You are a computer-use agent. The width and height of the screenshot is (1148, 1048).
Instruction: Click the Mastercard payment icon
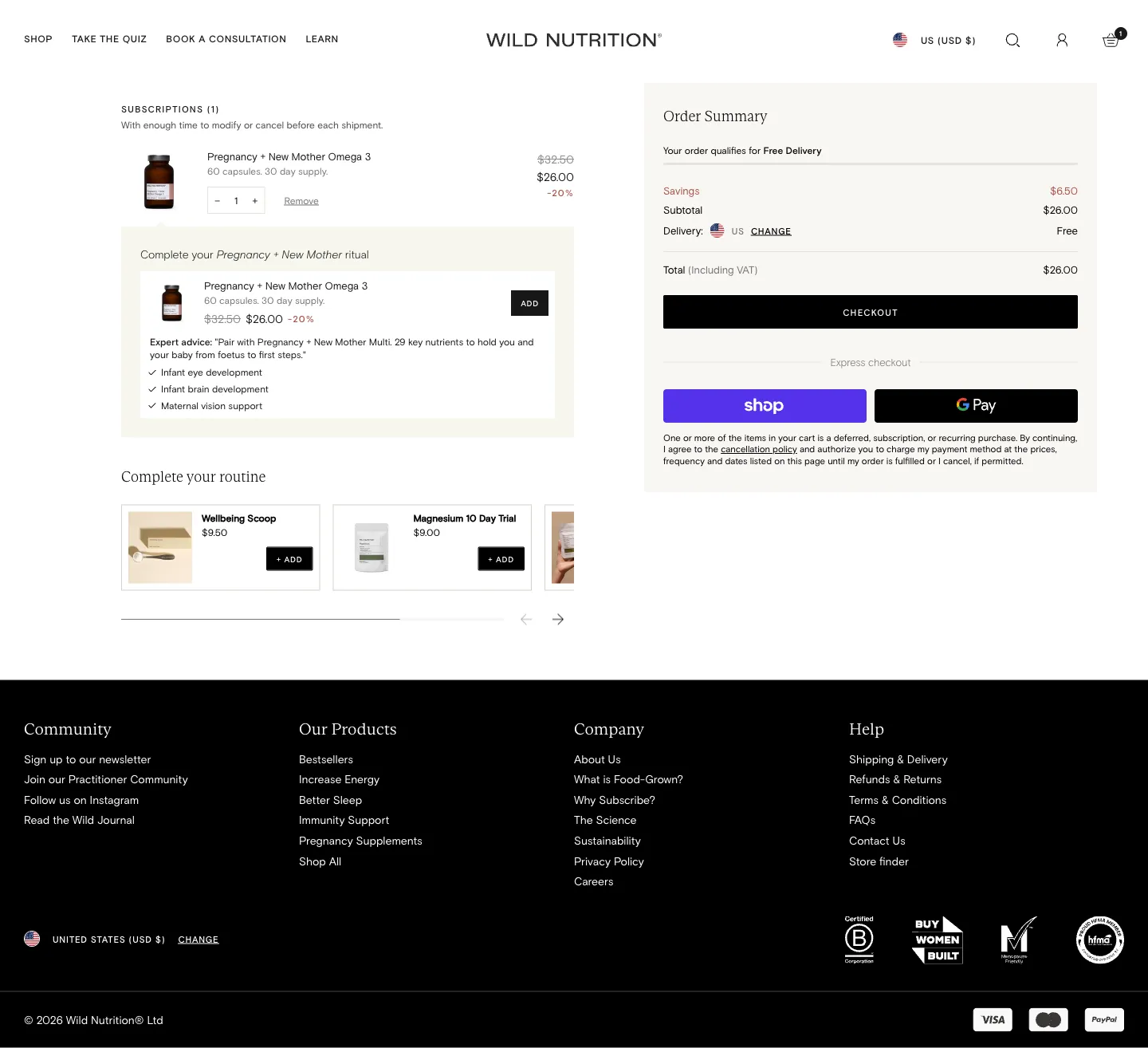click(1048, 1019)
